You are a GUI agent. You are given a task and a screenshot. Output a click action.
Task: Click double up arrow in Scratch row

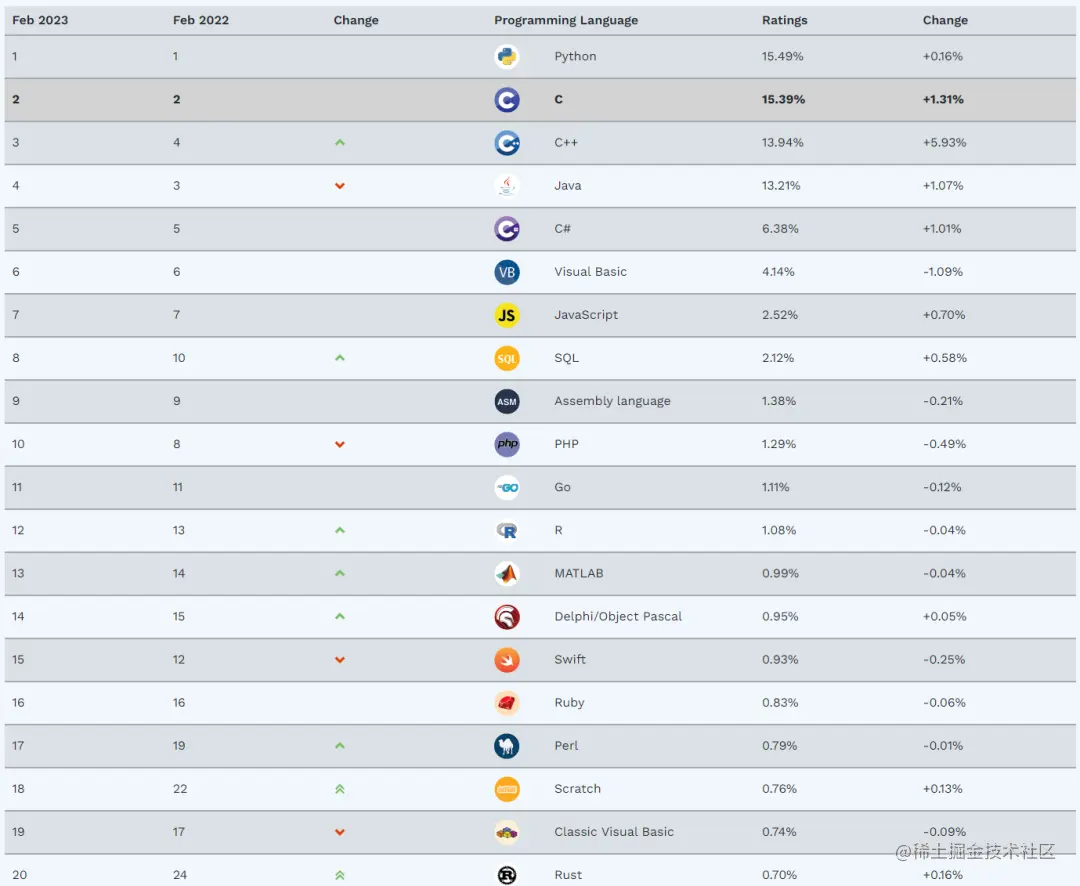pyautogui.click(x=340, y=790)
